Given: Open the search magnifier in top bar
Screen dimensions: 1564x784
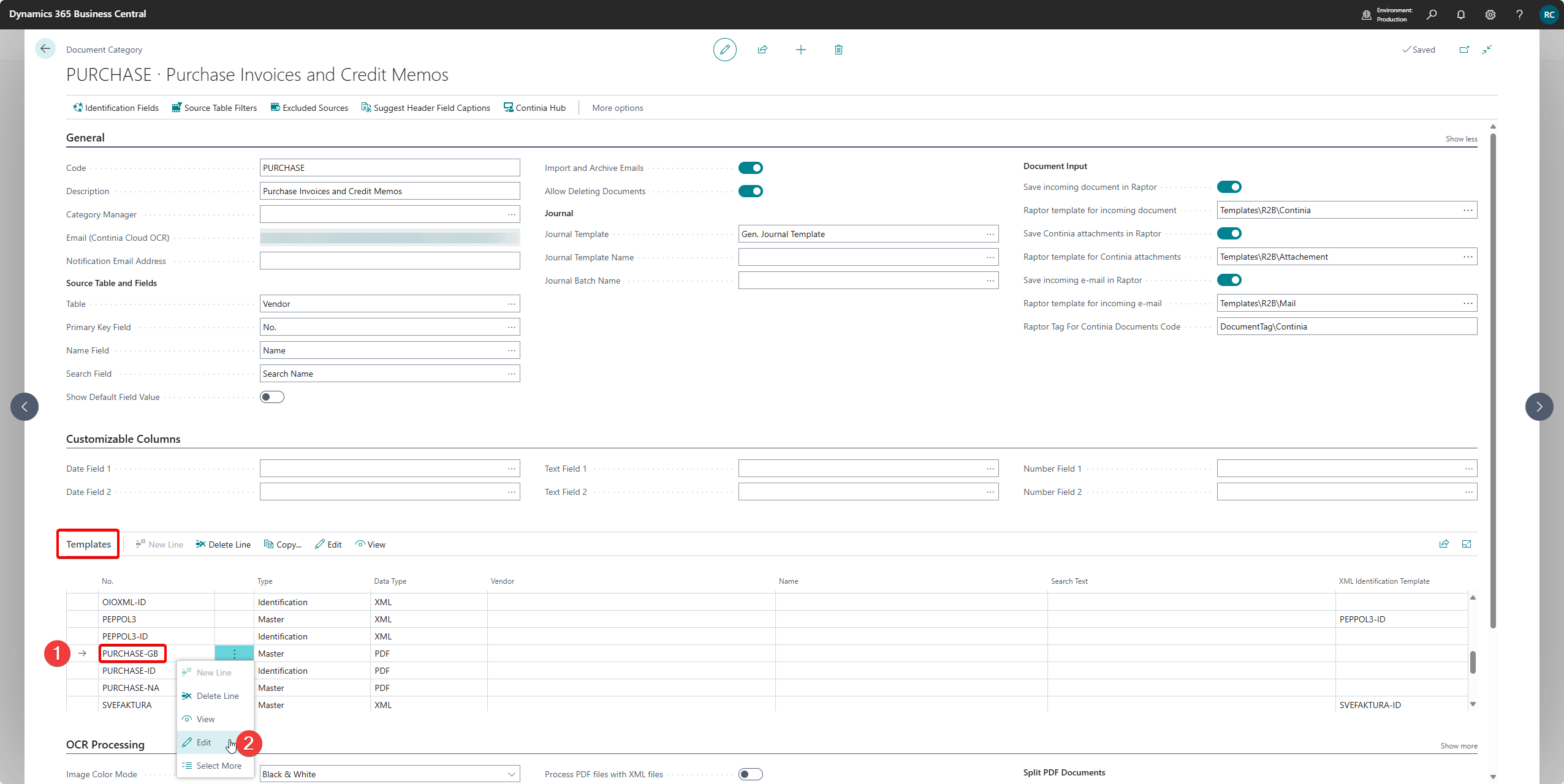Looking at the screenshot, I should click(1432, 14).
